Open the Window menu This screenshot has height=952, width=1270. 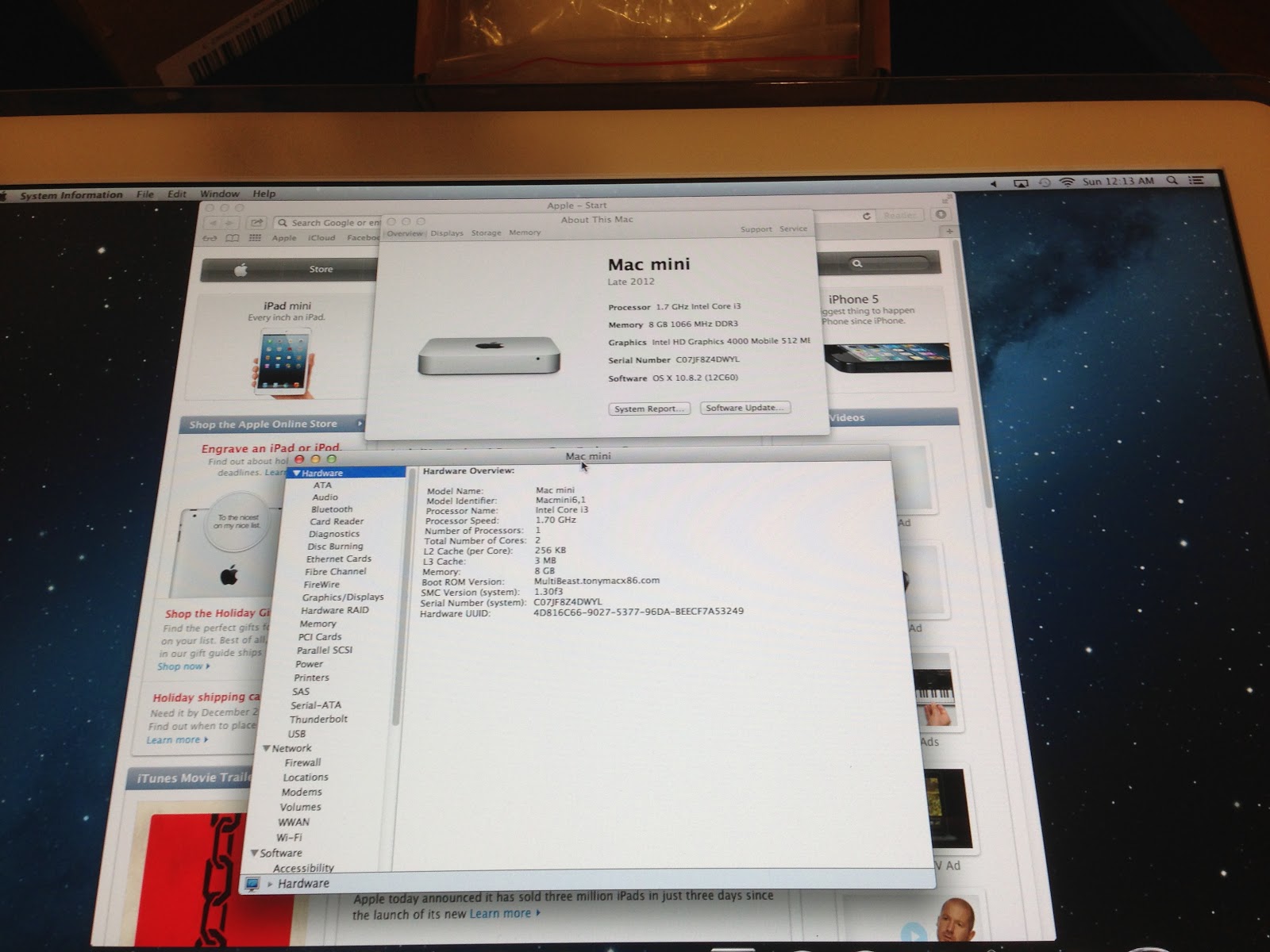[x=219, y=194]
